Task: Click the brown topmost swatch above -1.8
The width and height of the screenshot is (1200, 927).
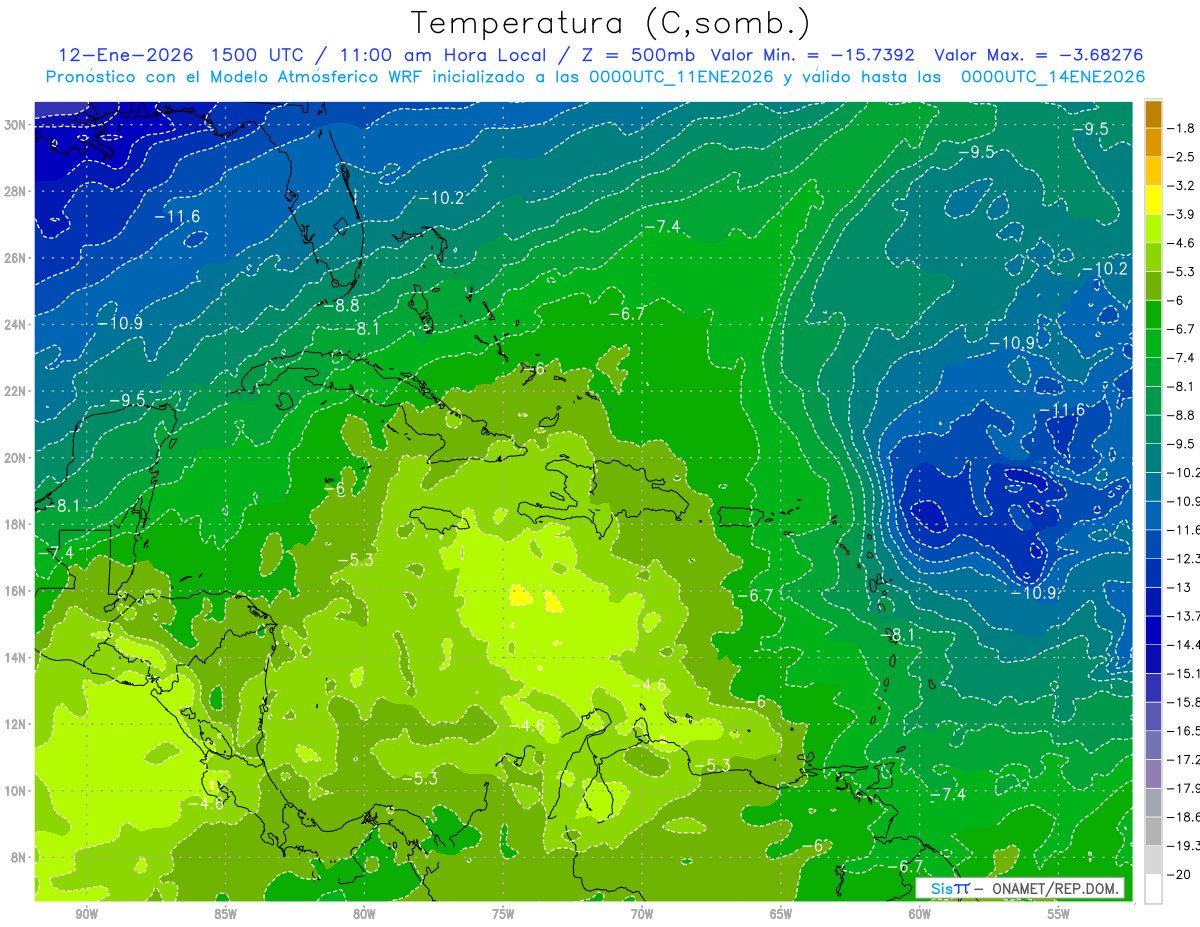Action: pos(1153,114)
